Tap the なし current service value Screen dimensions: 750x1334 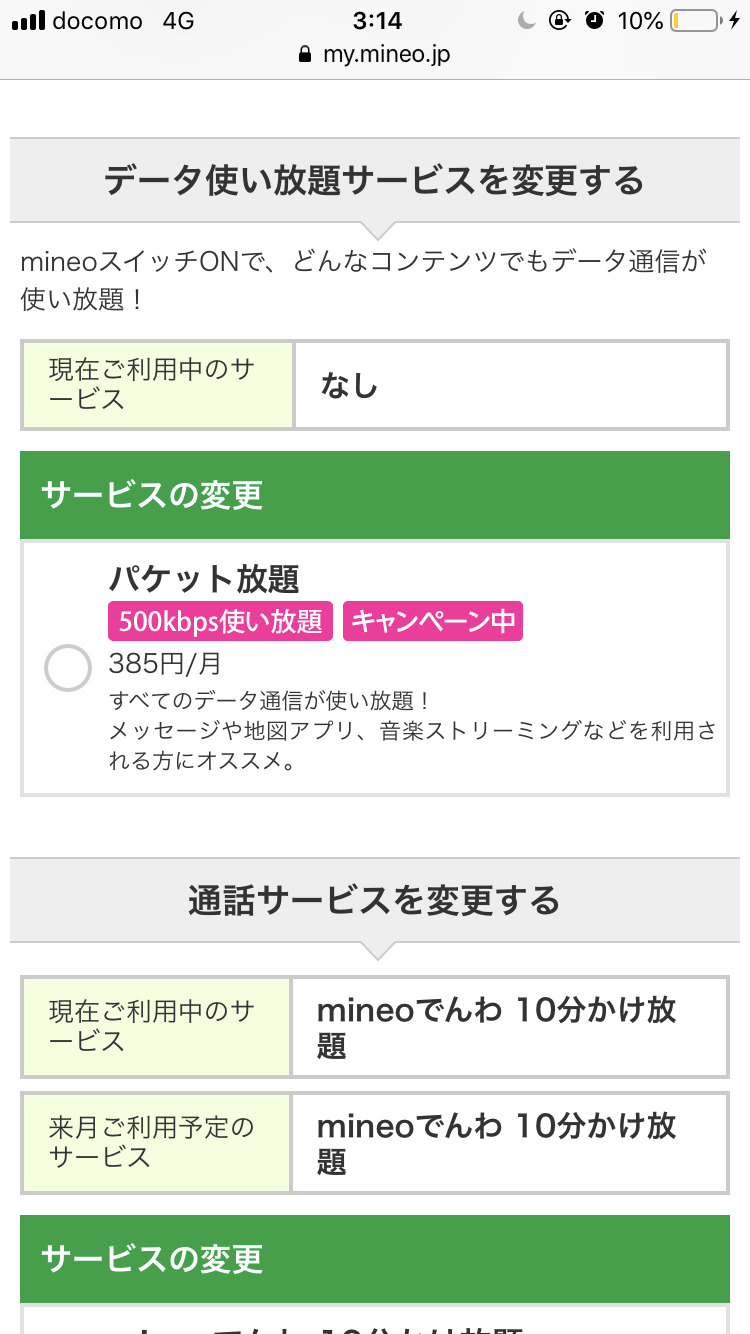coord(349,385)
